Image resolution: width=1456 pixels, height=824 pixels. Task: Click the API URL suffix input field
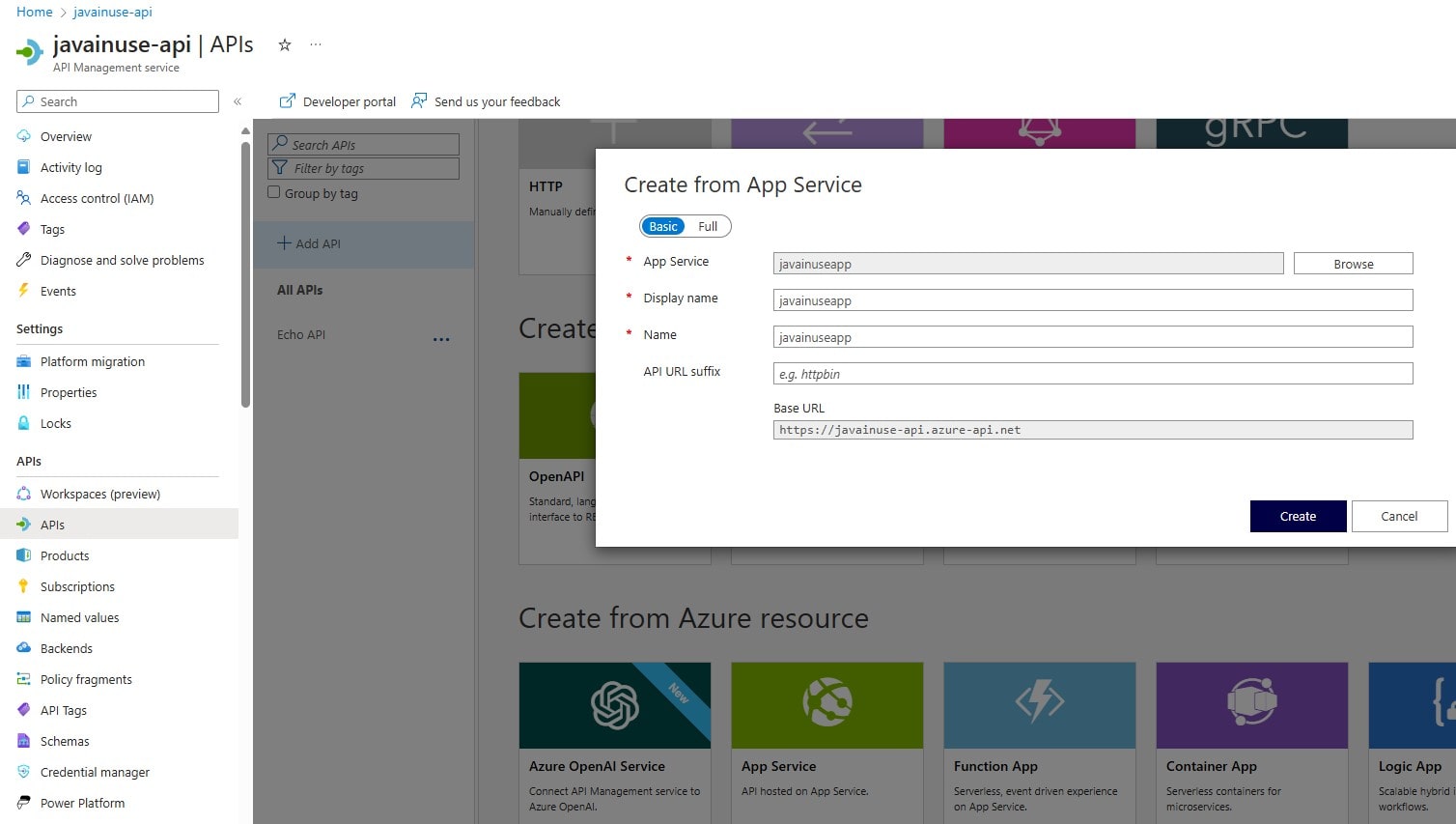click(1093, 374)
